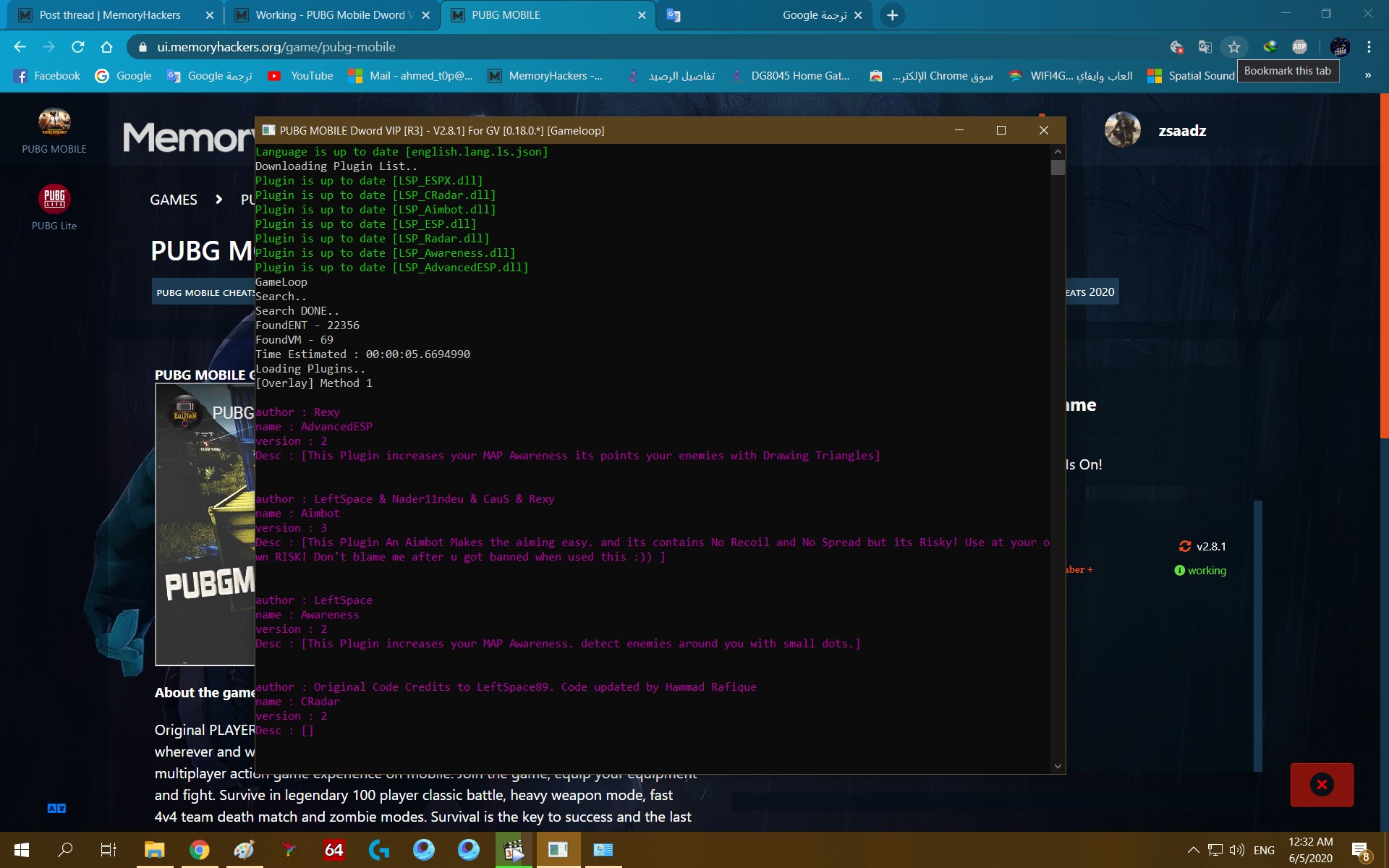Click the v2.8.1 version update label
The image size is (1389, 868).
(x=1202, y=547)
